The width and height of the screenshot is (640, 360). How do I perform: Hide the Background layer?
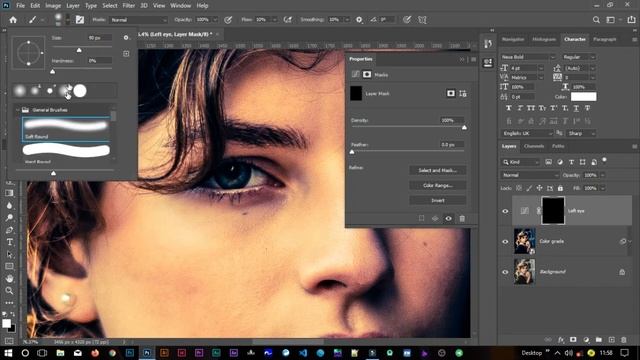pos(505,272)
